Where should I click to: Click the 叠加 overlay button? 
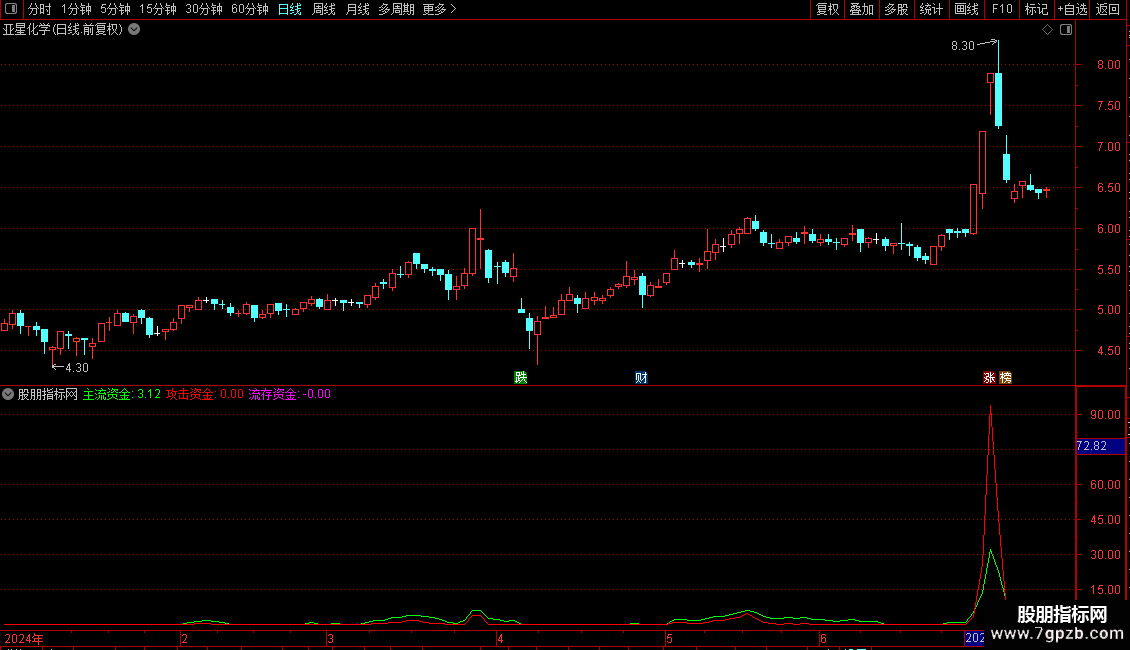[861, 9]
